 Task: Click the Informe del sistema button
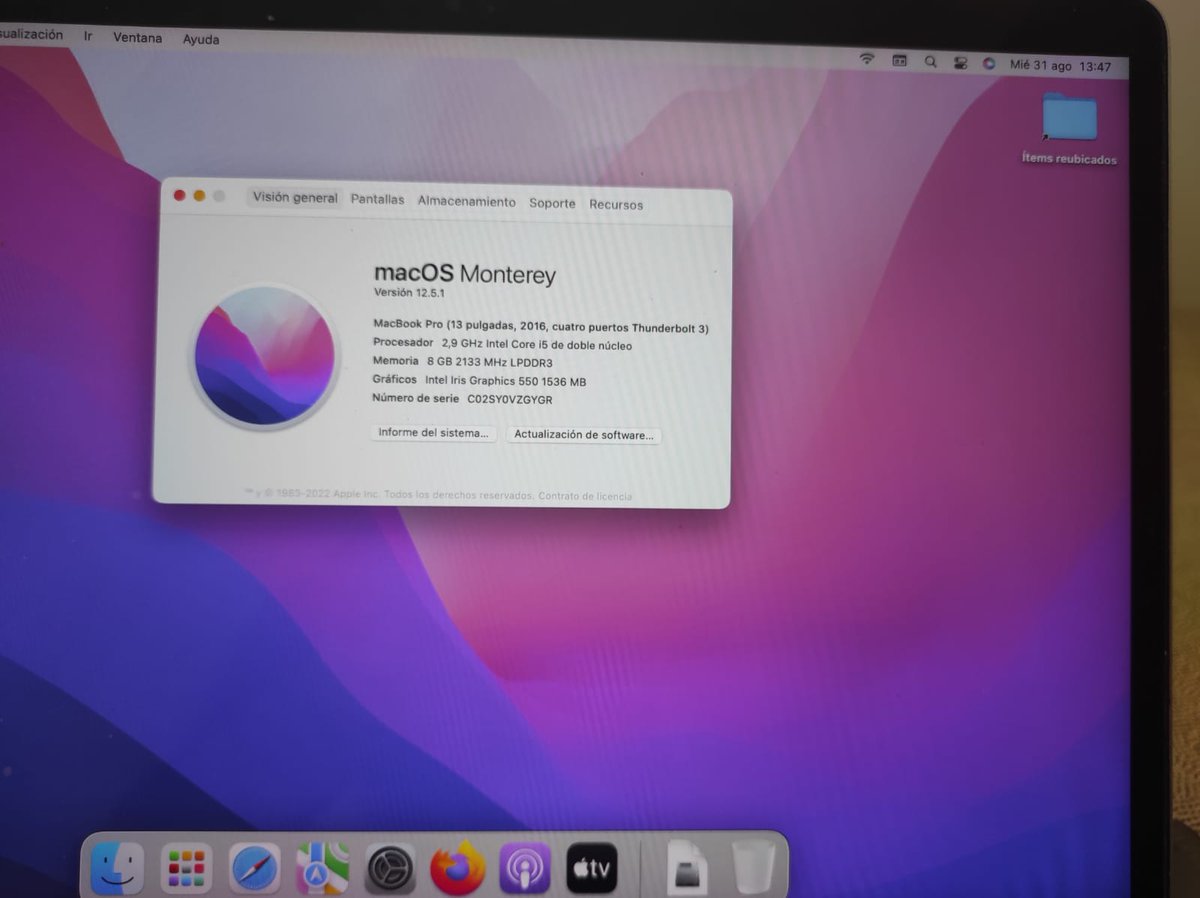coord(433,433)
